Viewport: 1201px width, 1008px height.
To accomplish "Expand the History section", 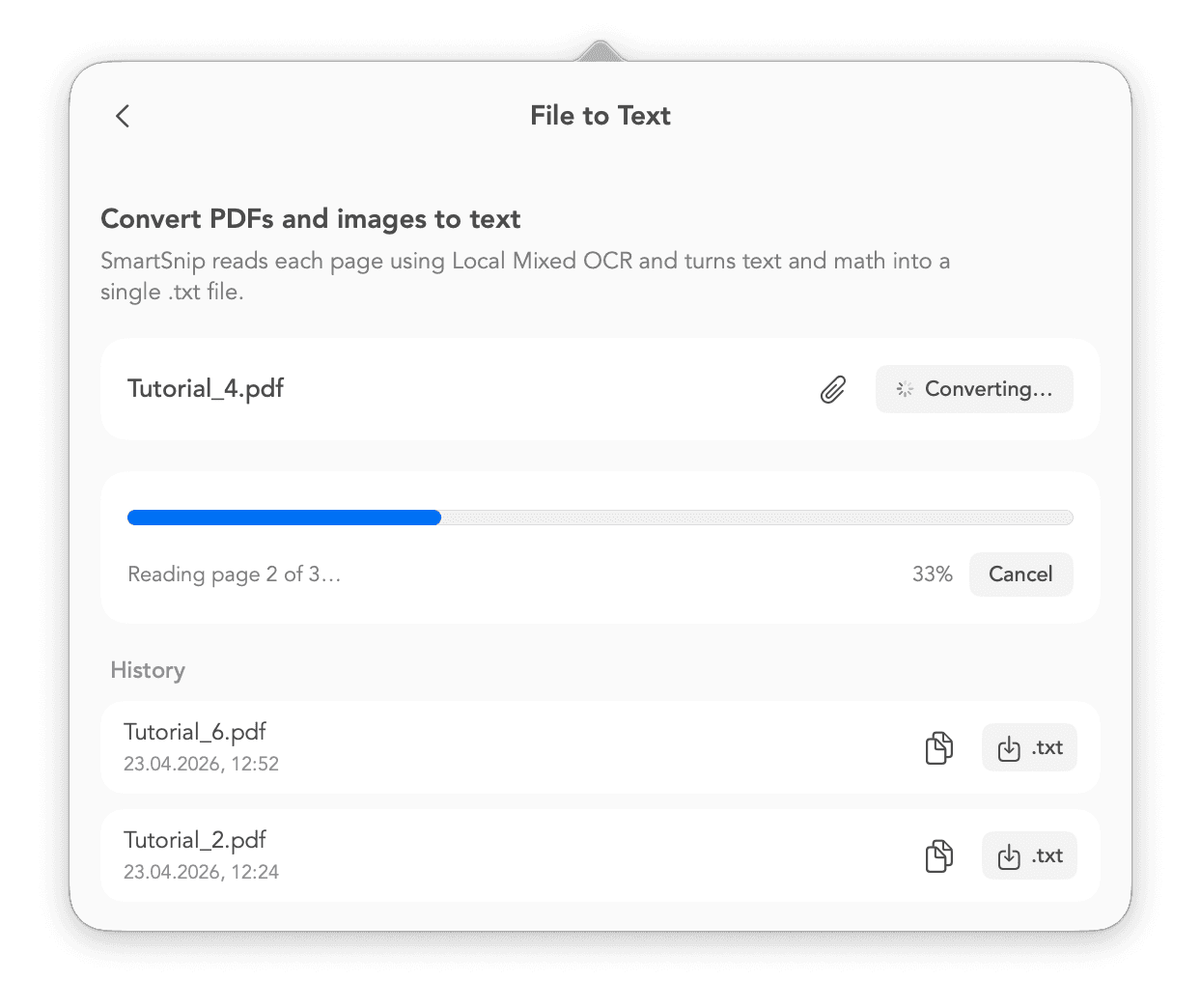I will pyautogui.click(x=147, y=670).
